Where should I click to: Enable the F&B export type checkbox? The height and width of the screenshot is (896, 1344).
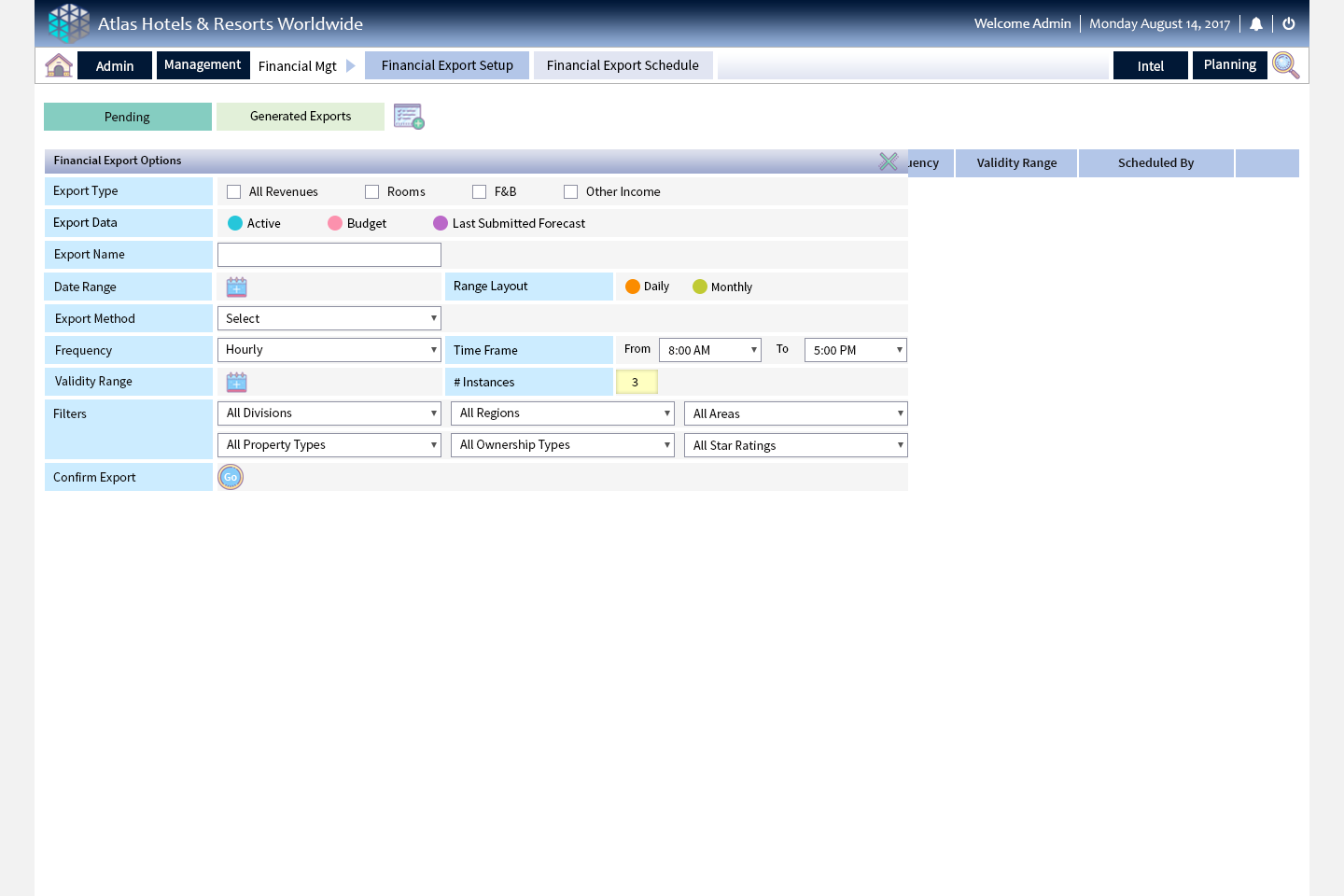480,192
